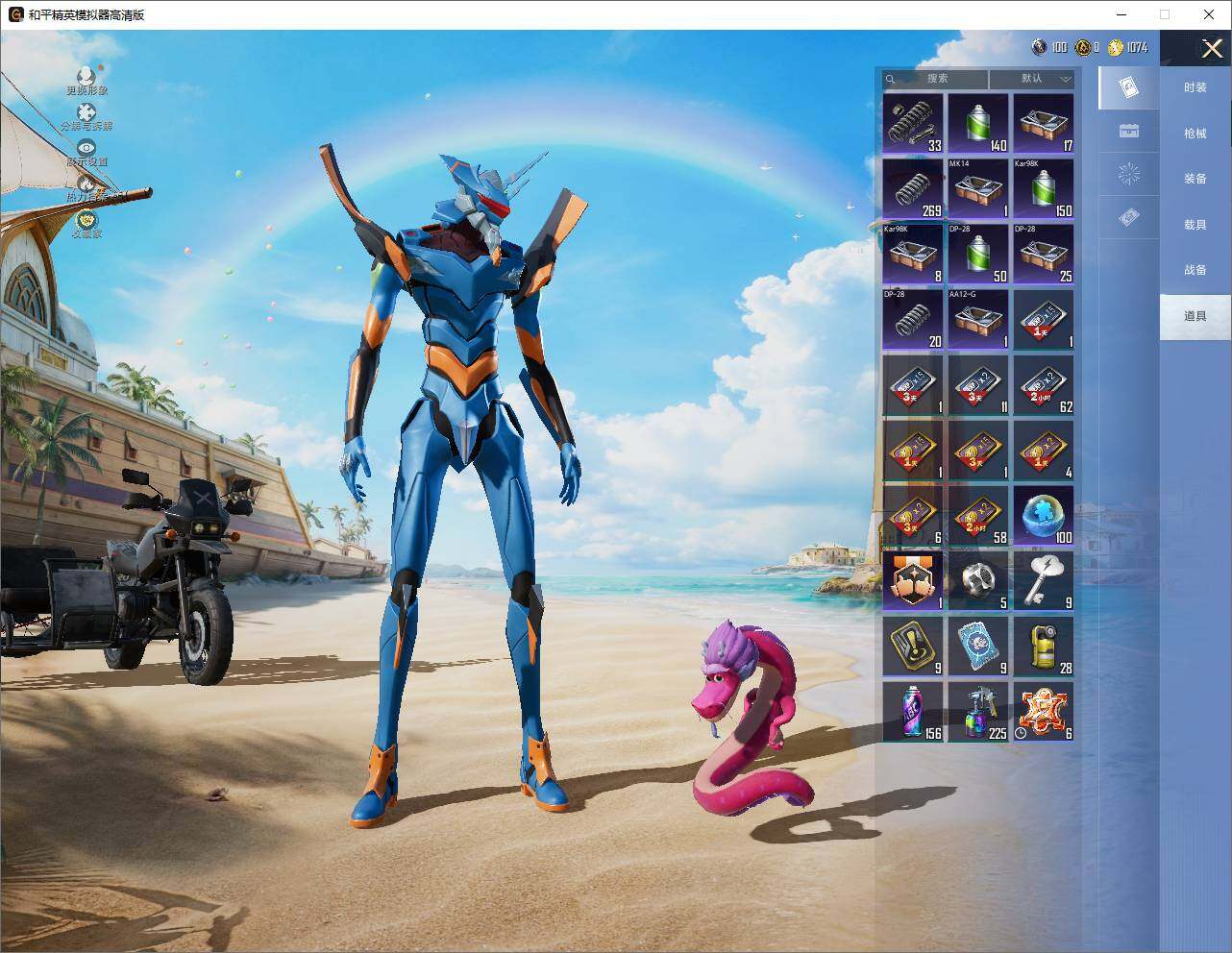Select the green paint can with 140
1232x953 pixels.
978,123
